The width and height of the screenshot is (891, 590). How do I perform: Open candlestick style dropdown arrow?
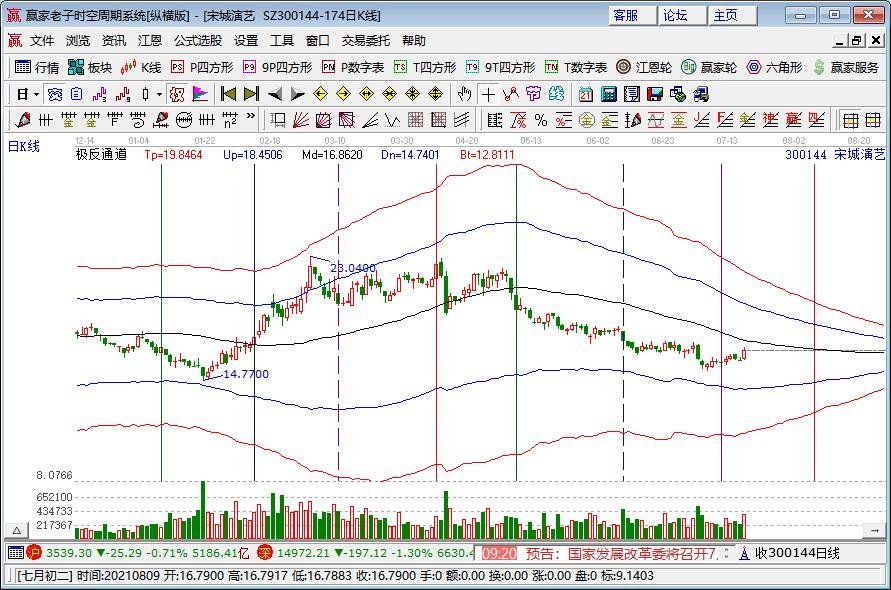159,94
